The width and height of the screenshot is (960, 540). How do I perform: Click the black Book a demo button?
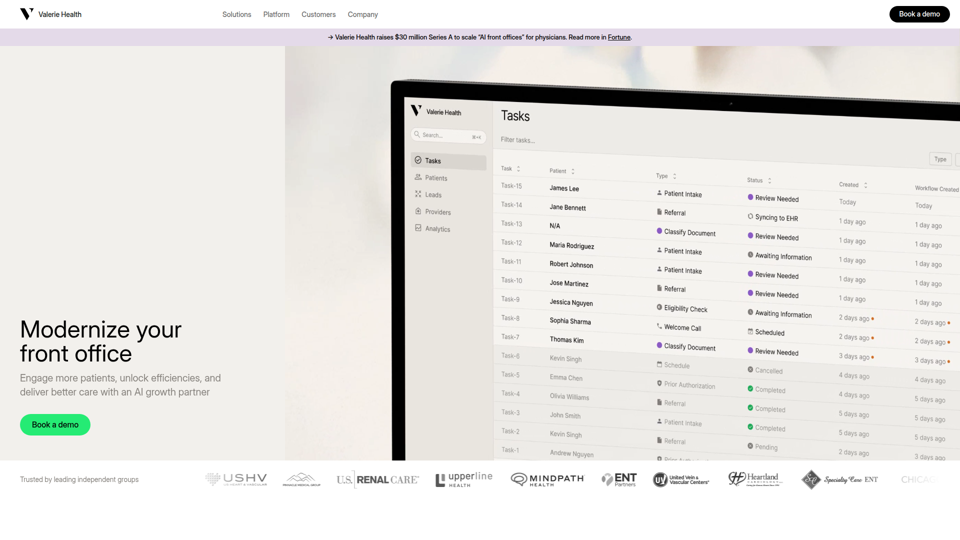point(918,14)
